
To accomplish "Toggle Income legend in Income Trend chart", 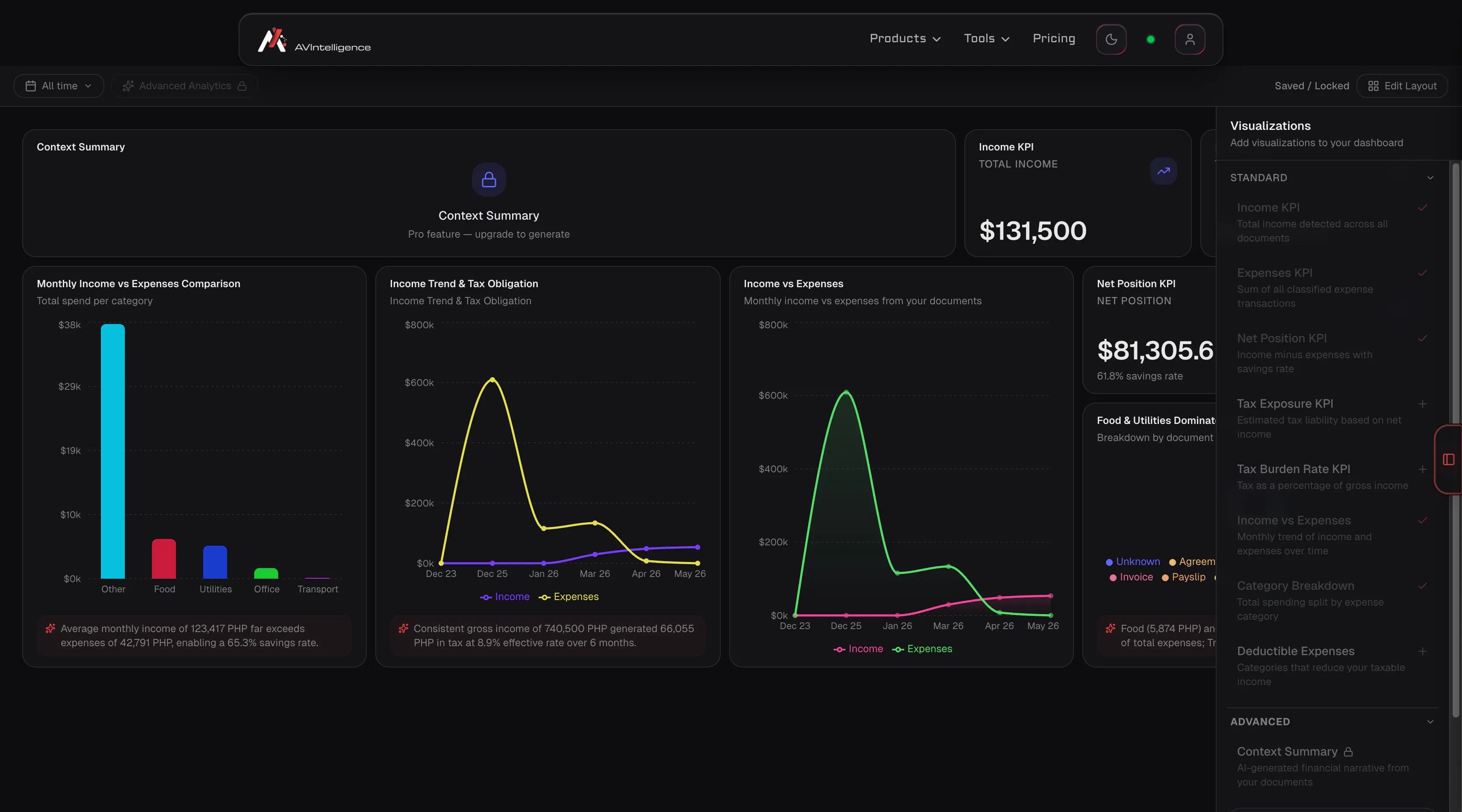I will (504, 596).
